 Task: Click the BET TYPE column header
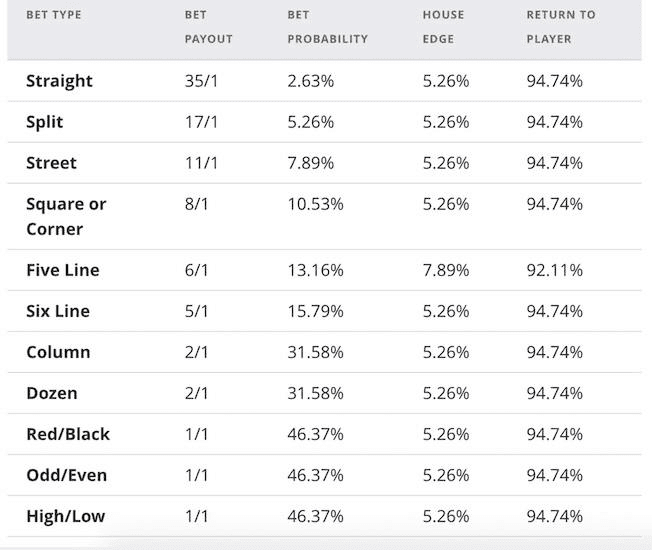[54, 15]
